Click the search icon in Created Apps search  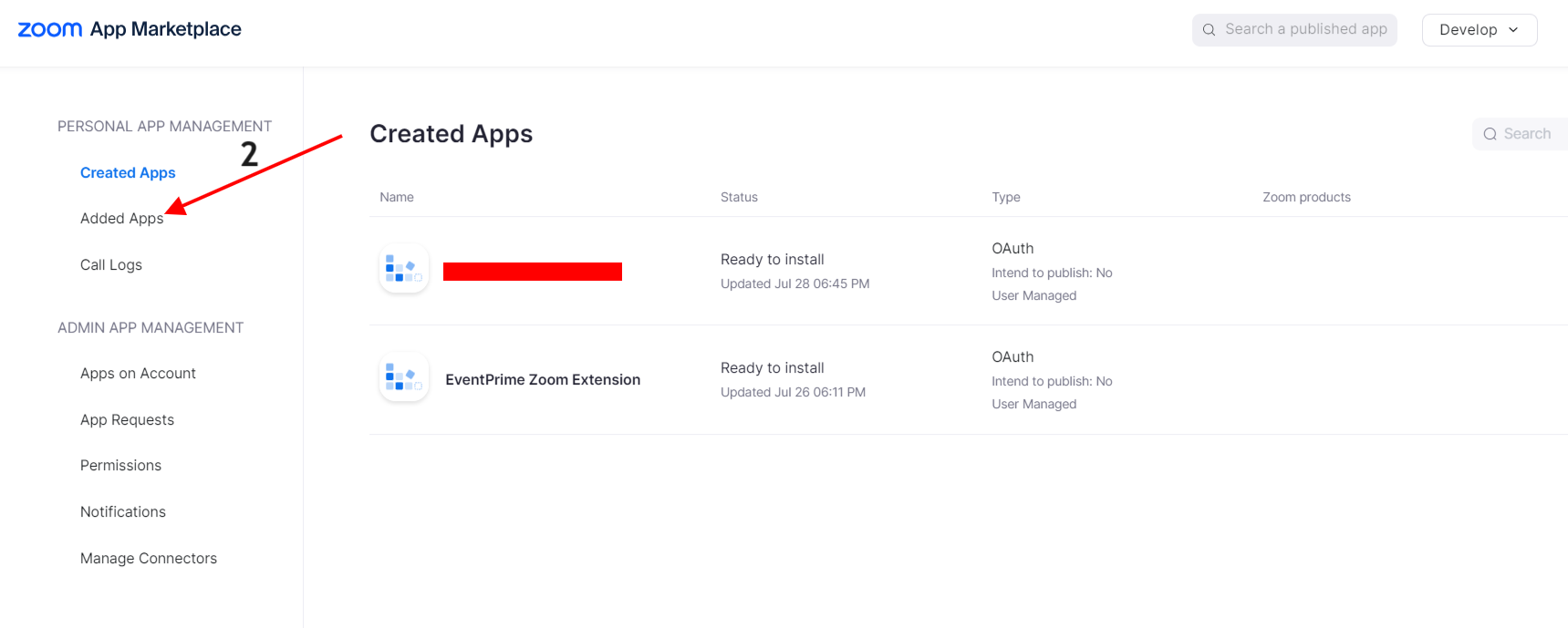click(1490, 134)
